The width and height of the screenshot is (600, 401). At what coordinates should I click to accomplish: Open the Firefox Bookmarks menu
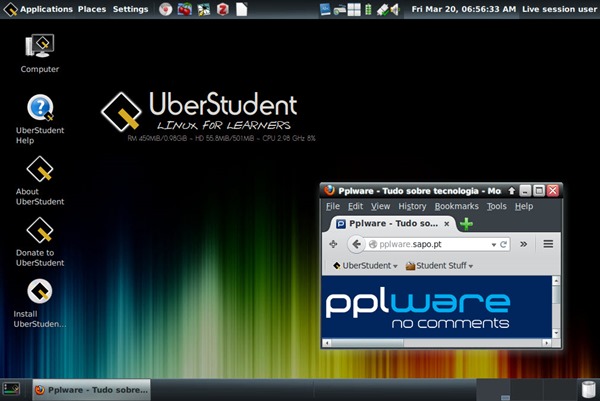click(x=457, y=206)
